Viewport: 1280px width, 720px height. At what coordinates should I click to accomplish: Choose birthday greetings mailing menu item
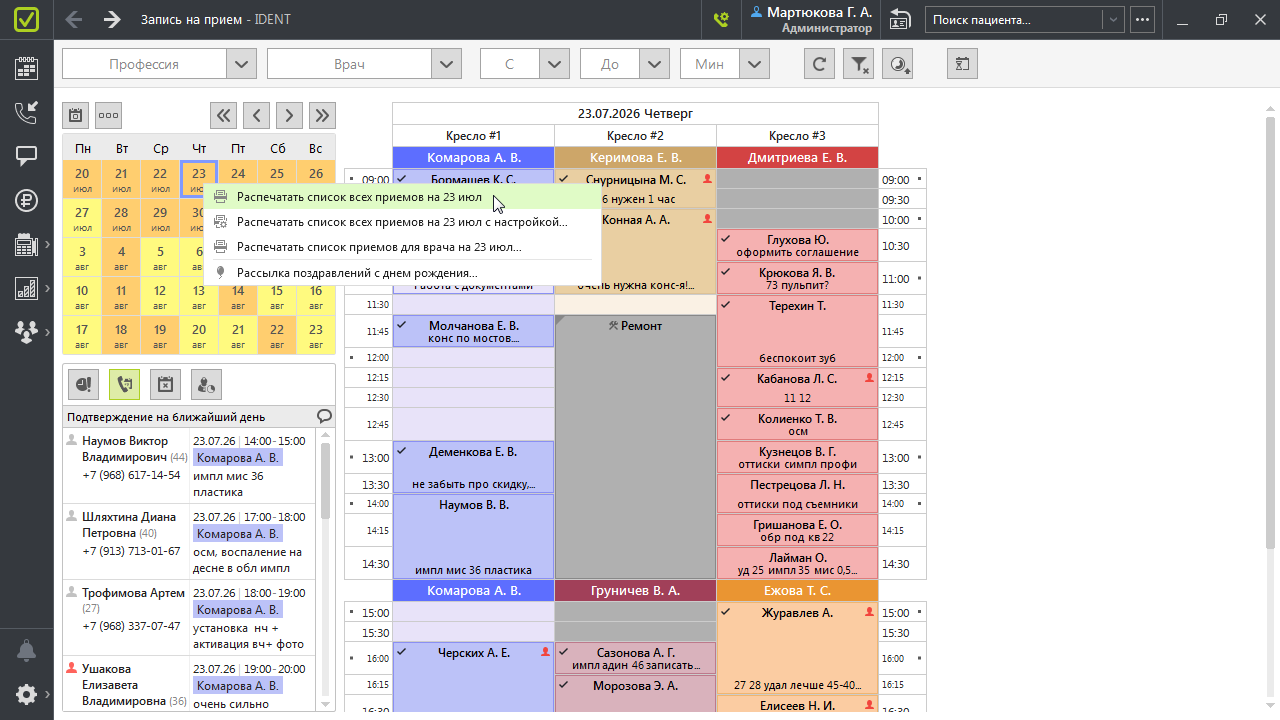(x=402, y=272)
